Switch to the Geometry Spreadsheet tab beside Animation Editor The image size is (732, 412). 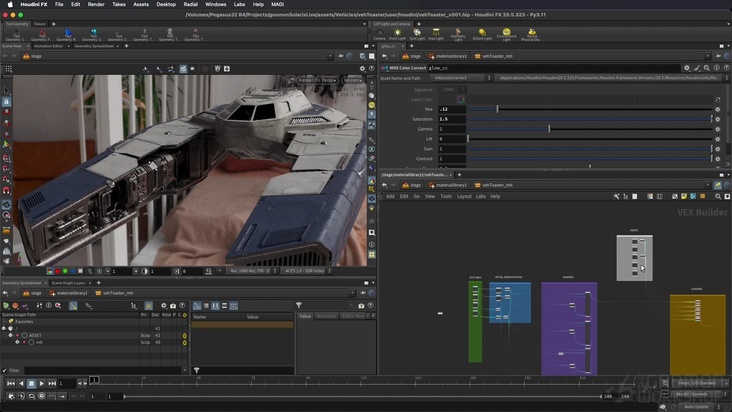pos(94,46)
